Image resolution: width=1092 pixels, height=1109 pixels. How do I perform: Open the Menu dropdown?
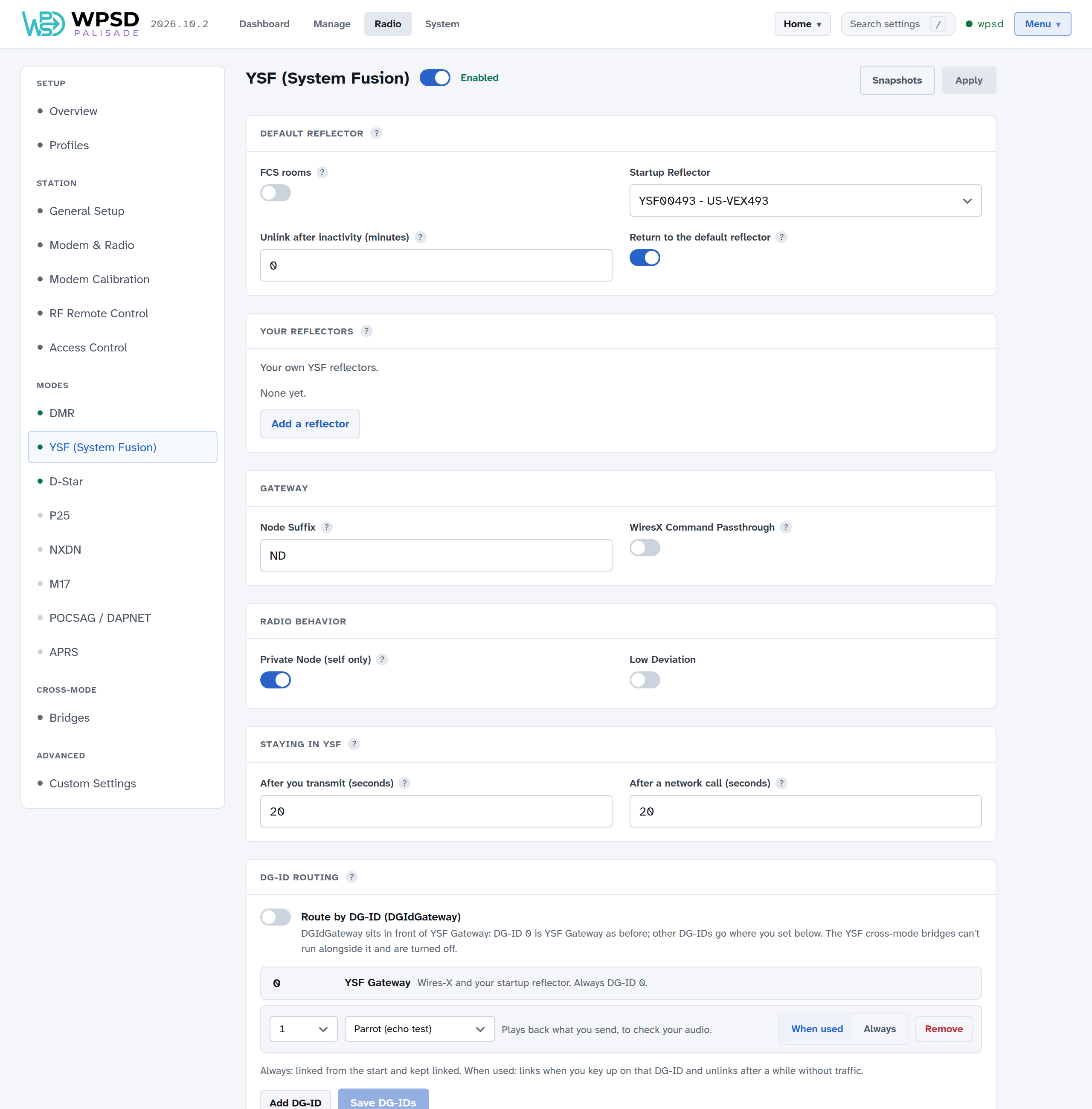pos(1042,24)
